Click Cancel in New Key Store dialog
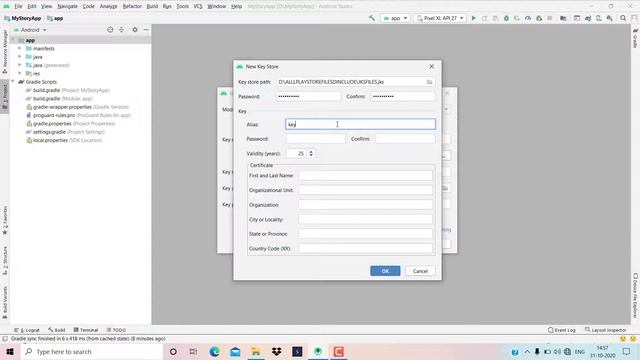Image resolution: width=640 pixels, height=360 pixels. tap(420, 271)
